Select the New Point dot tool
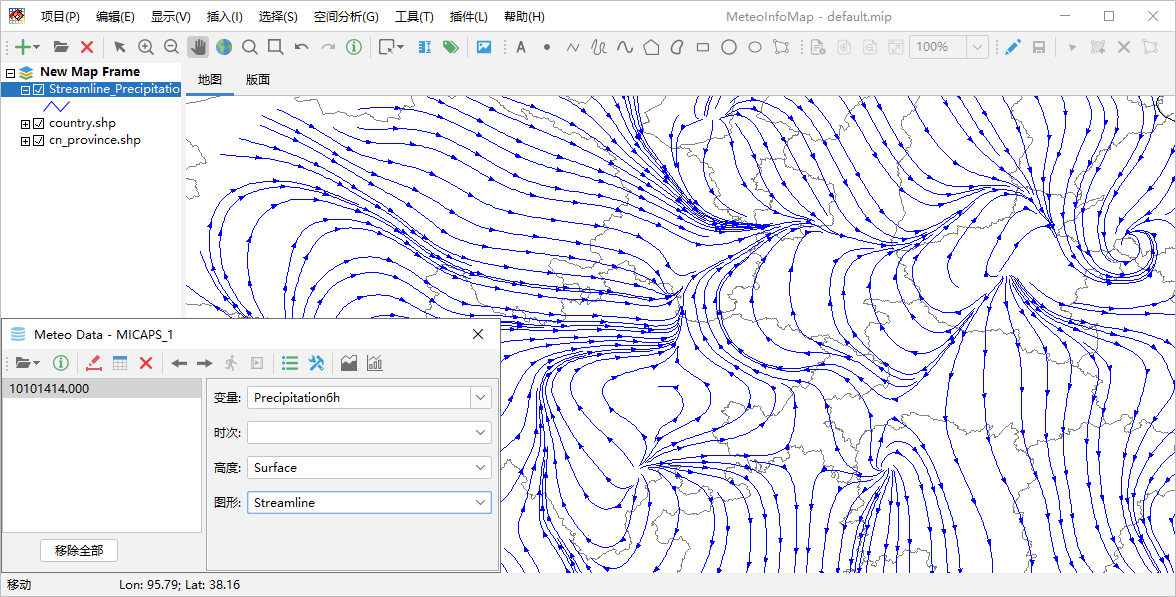The width and height of the screenshot is (1176, 597). (x=547, y=47)
